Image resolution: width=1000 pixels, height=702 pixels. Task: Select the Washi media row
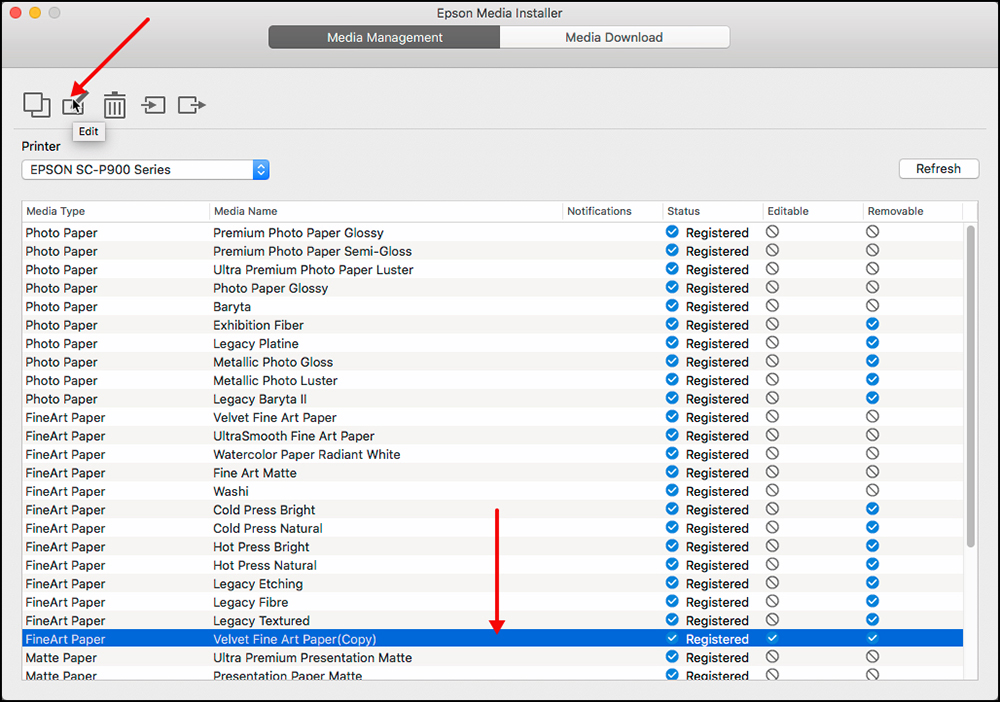(492, 492)
